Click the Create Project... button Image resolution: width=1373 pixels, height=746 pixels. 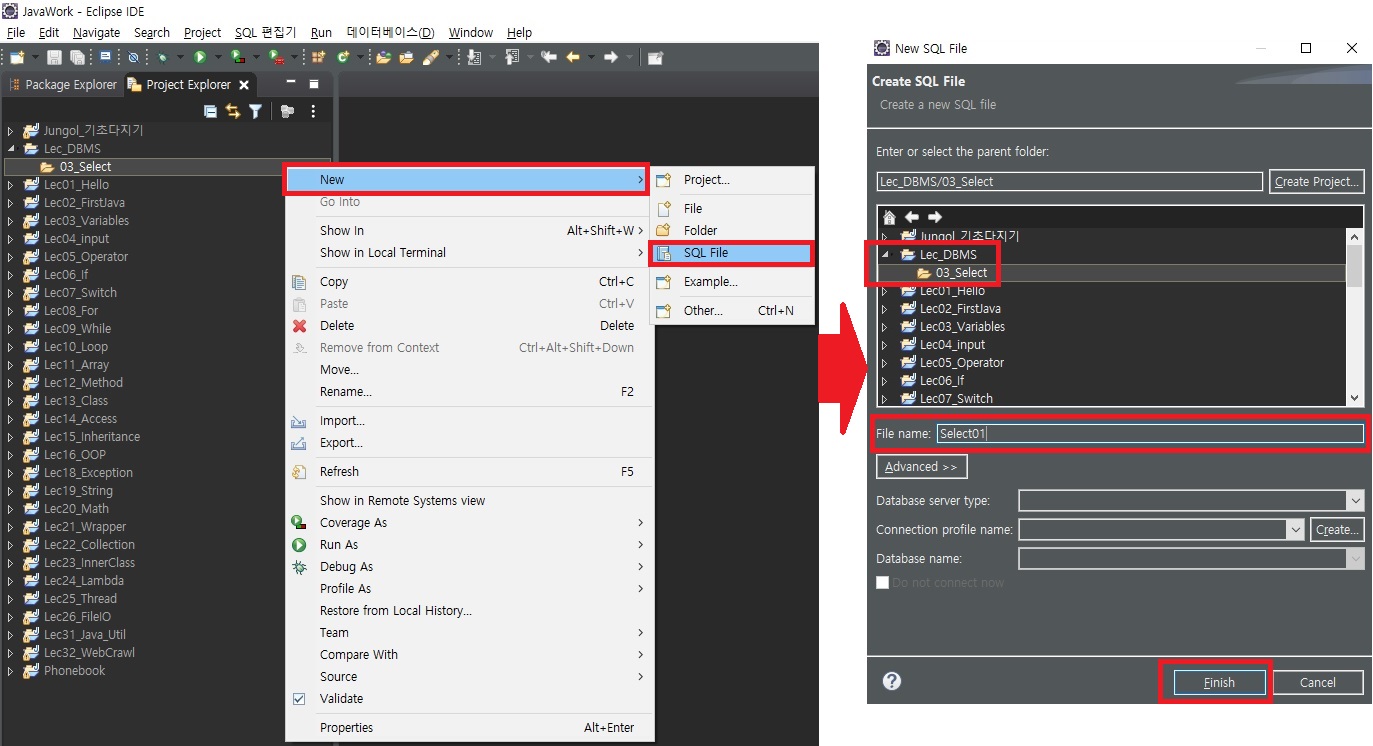coord(1317,182)
